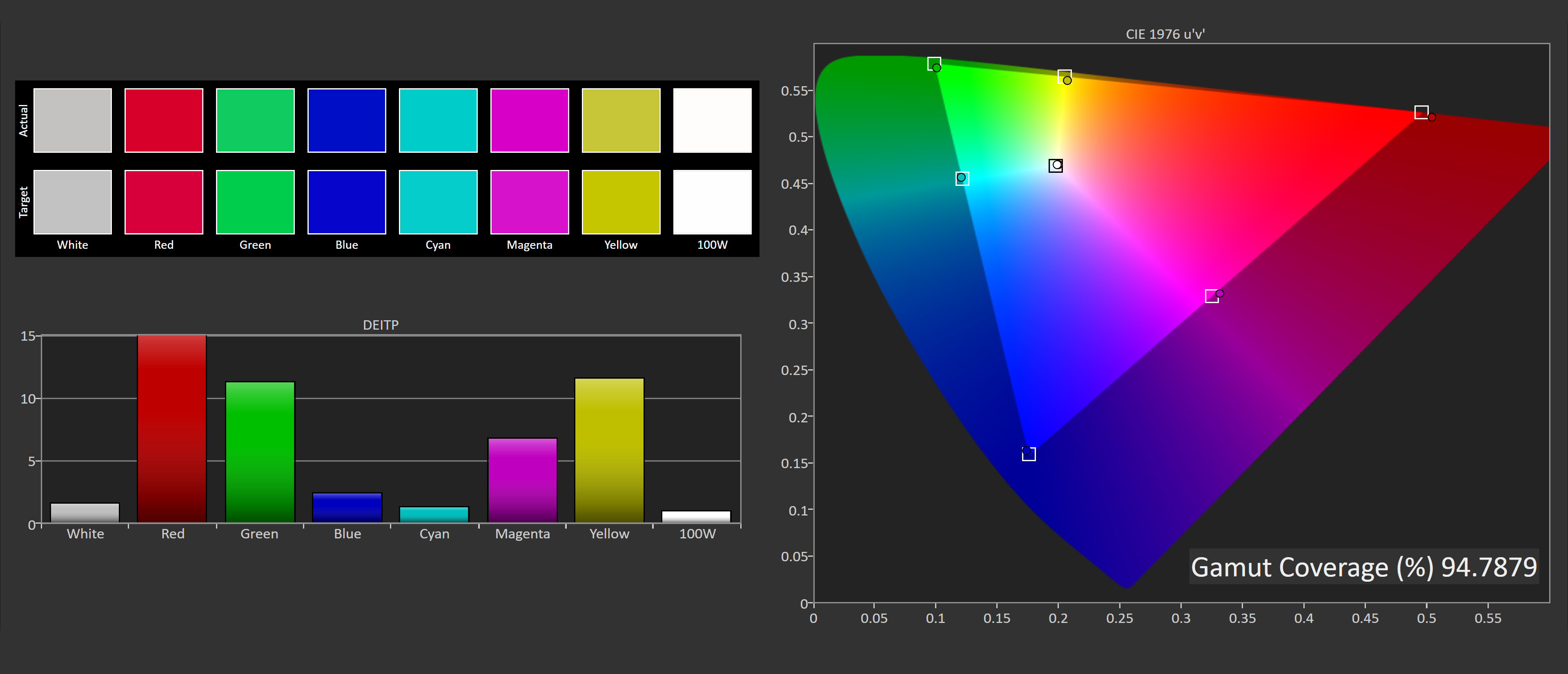1568x674 pixels.
Task: Click the Target Yellow swatch
Action: [x=621, y=201]
